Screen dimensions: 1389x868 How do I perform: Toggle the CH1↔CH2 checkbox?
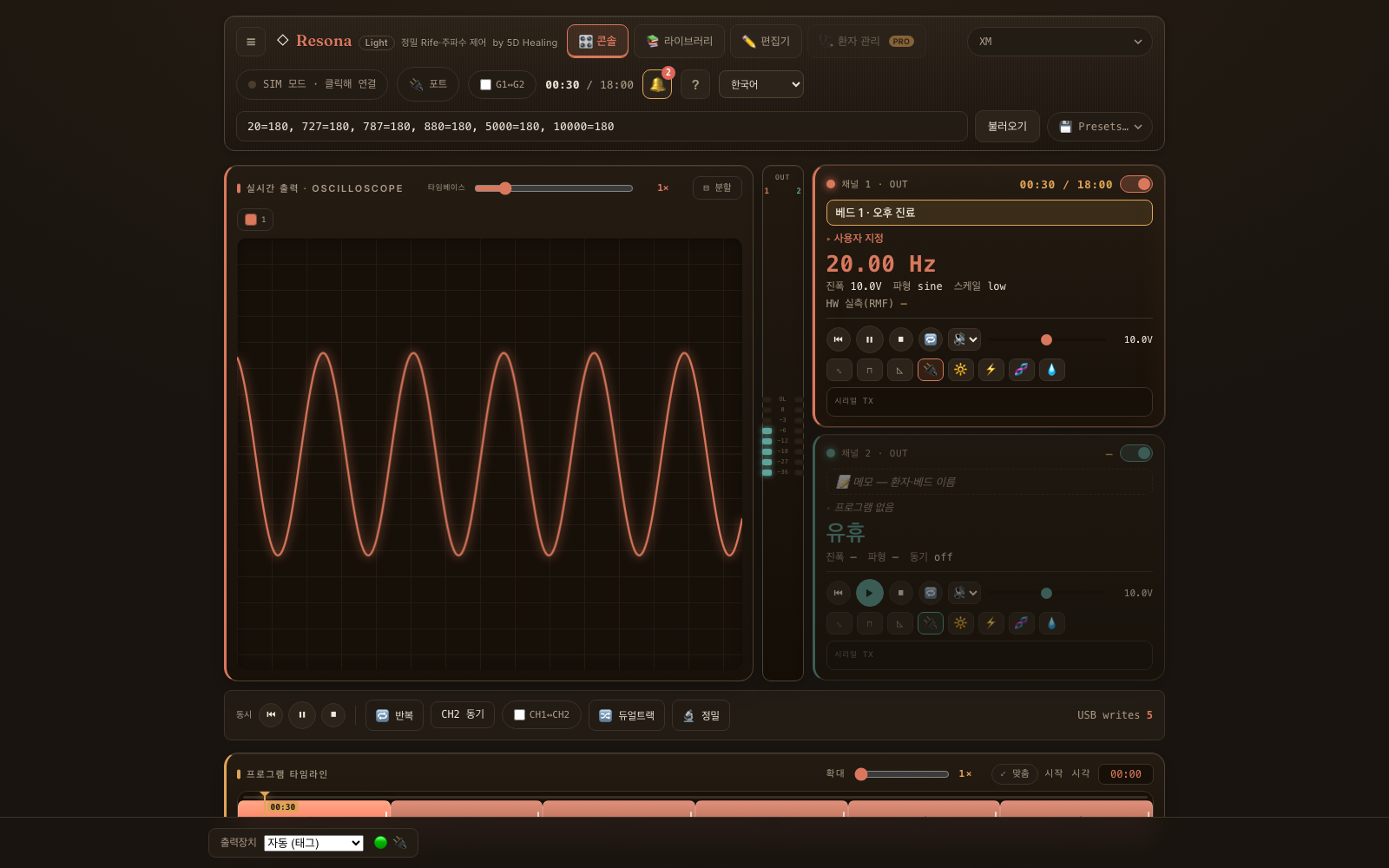[x=520, y=715]
